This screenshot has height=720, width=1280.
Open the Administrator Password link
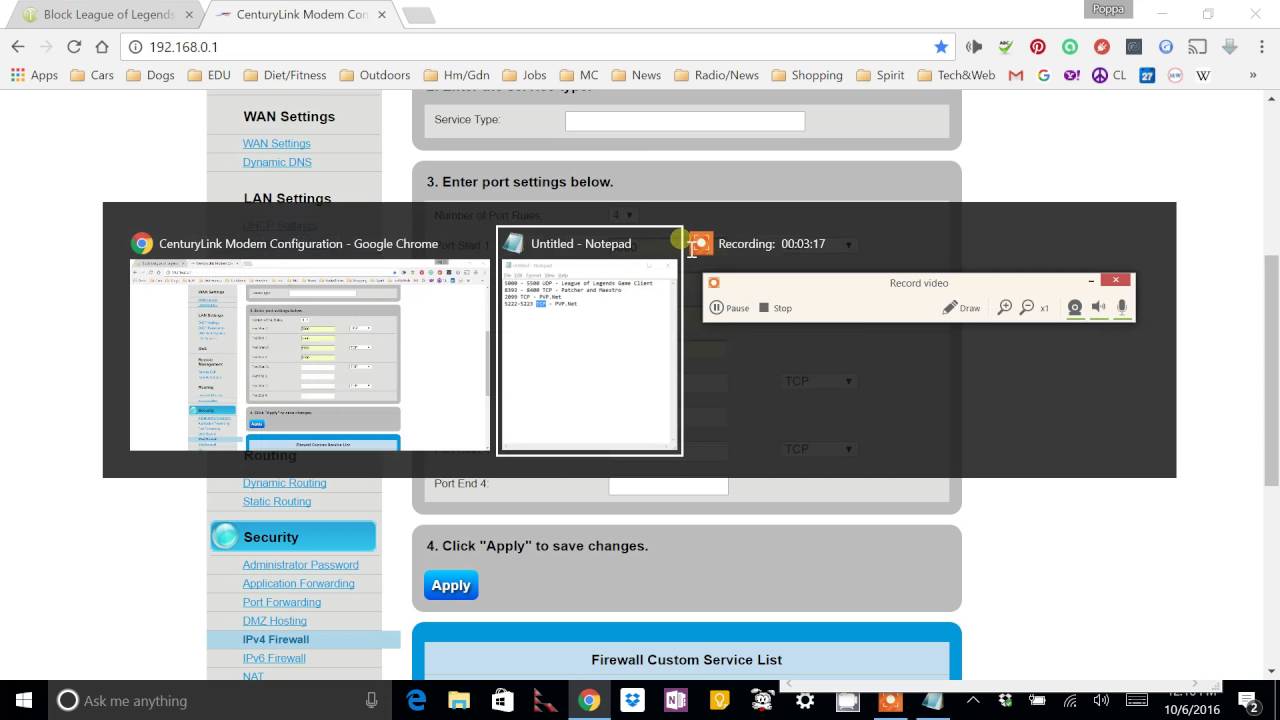[x=300, y=565]
